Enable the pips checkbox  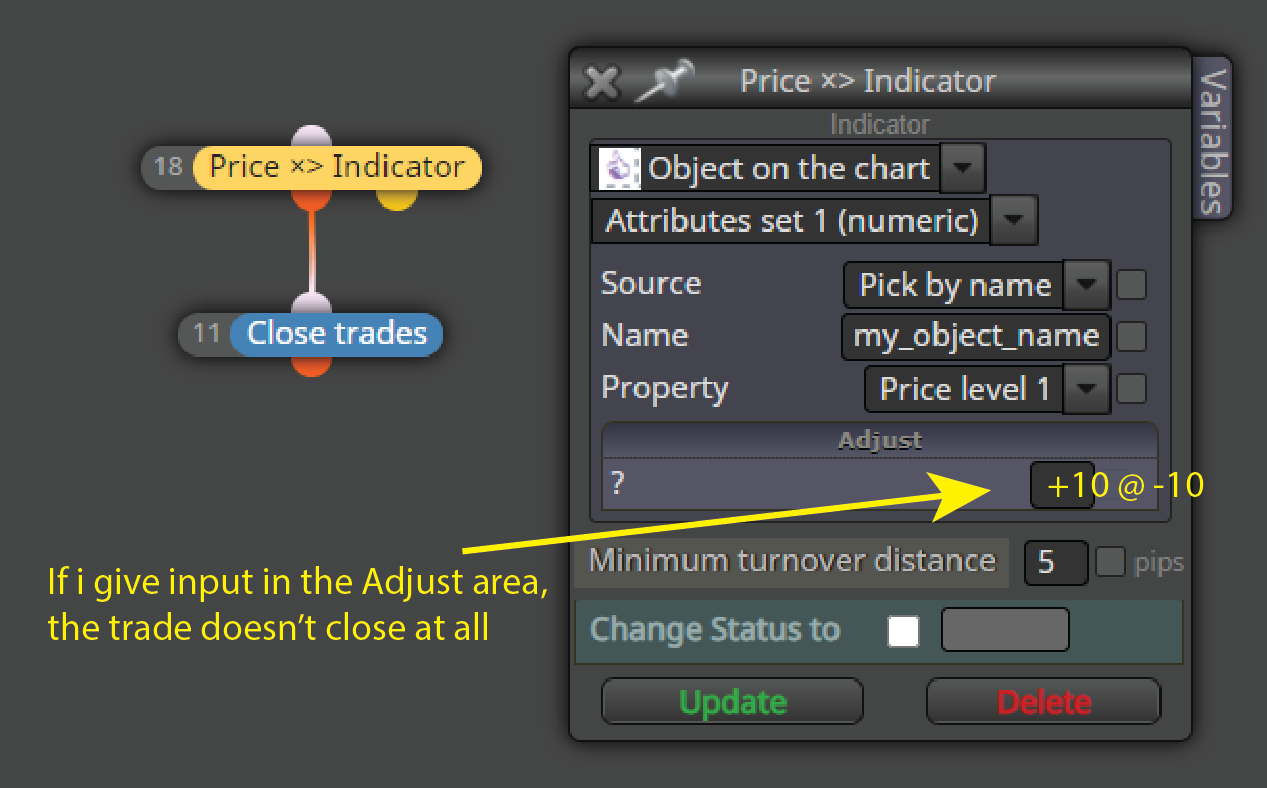coord(1110,563)
